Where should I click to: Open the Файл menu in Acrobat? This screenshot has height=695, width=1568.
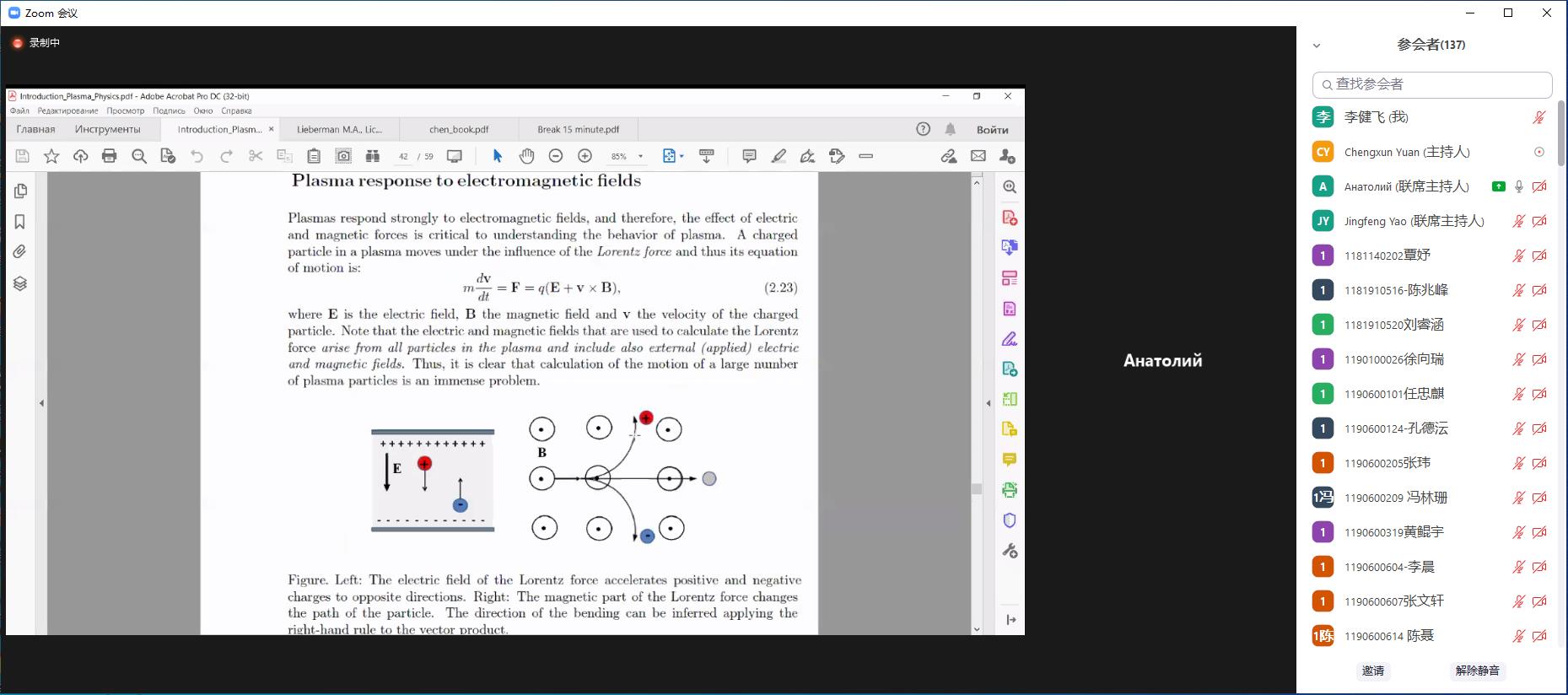[x=19, y=110]
